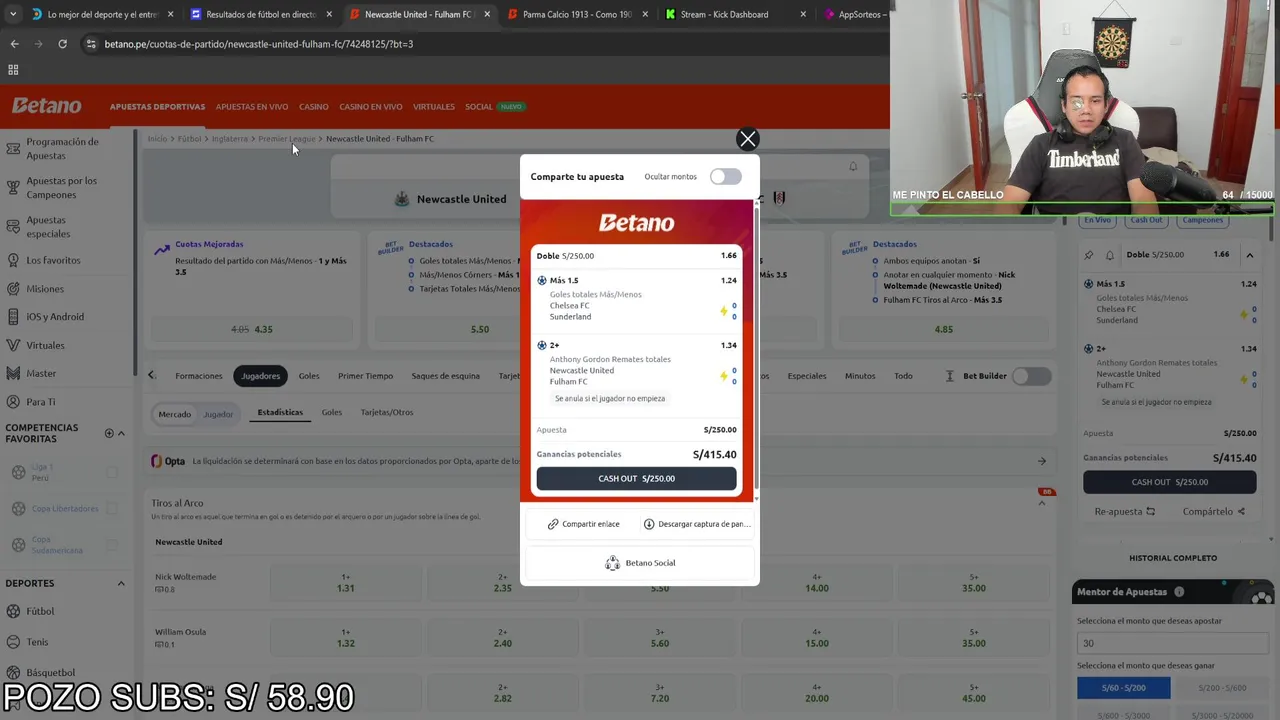
Task: Switch to Saques de esquina tab
Action: 445,376
